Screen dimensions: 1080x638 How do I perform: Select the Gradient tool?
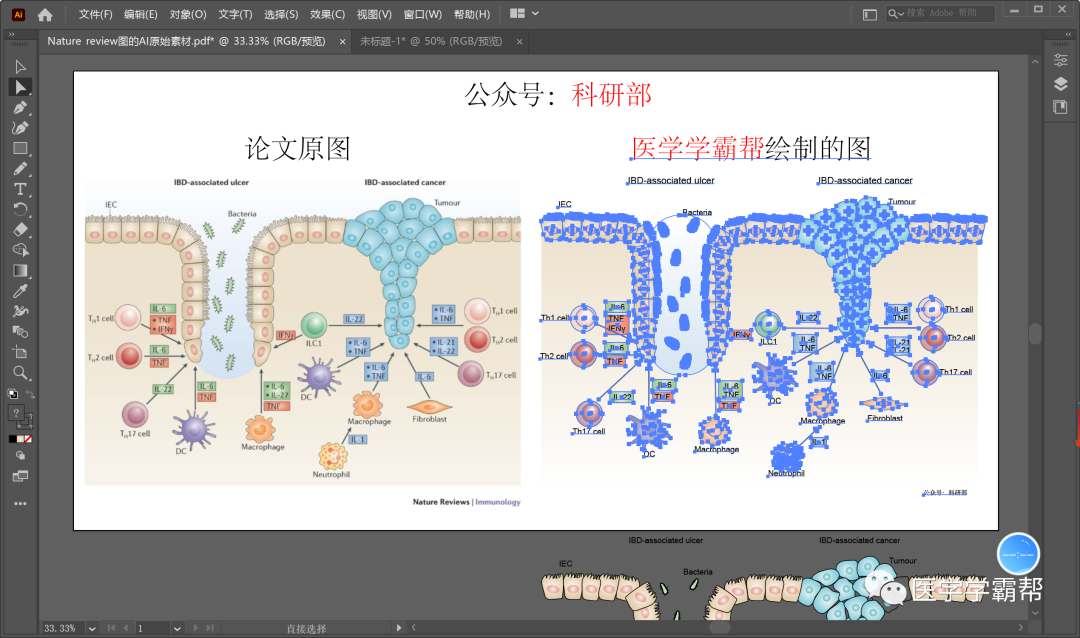pos(20,271)
